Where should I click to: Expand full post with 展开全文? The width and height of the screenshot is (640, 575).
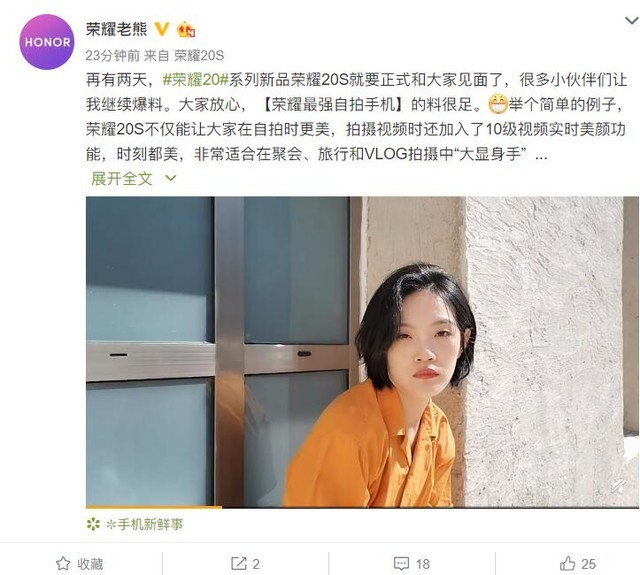click(x=122, y=178)
